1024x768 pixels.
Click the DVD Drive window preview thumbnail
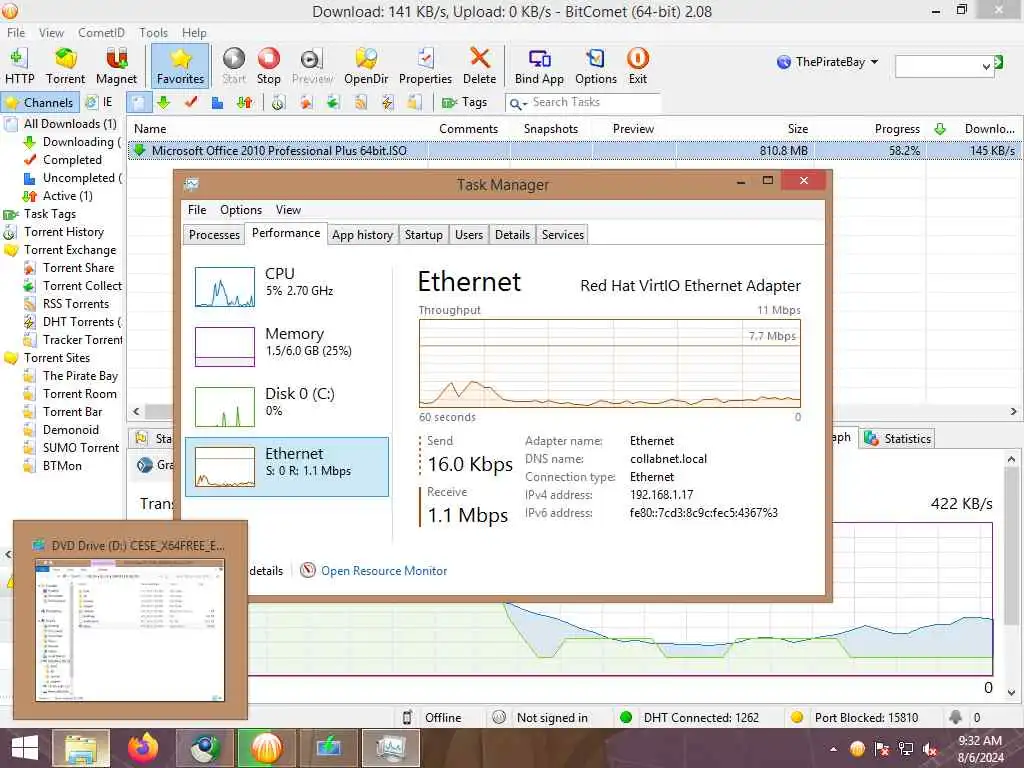tap(130, 630)
